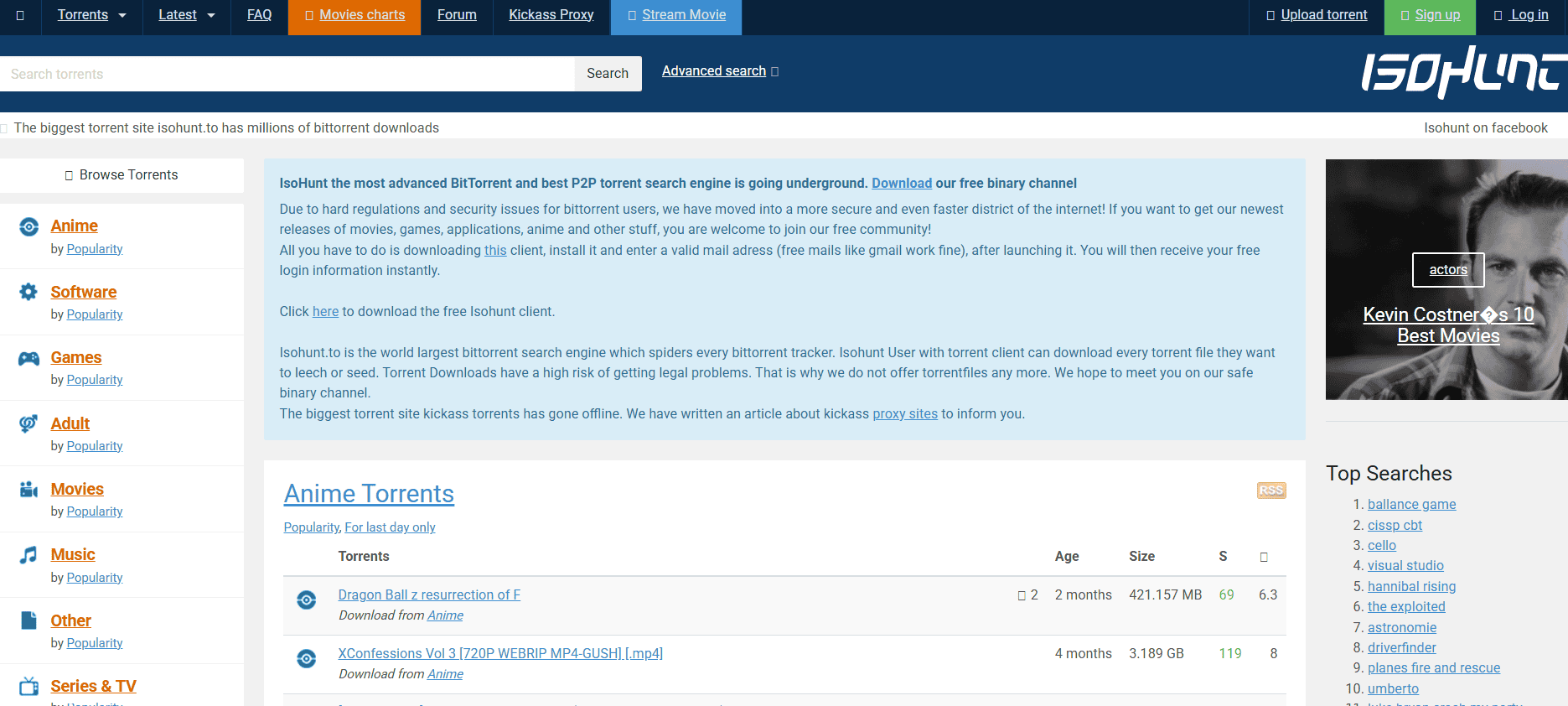
Task: Click the Series & TV television icon
Action: pyautogui.click(x=29, y=686)
